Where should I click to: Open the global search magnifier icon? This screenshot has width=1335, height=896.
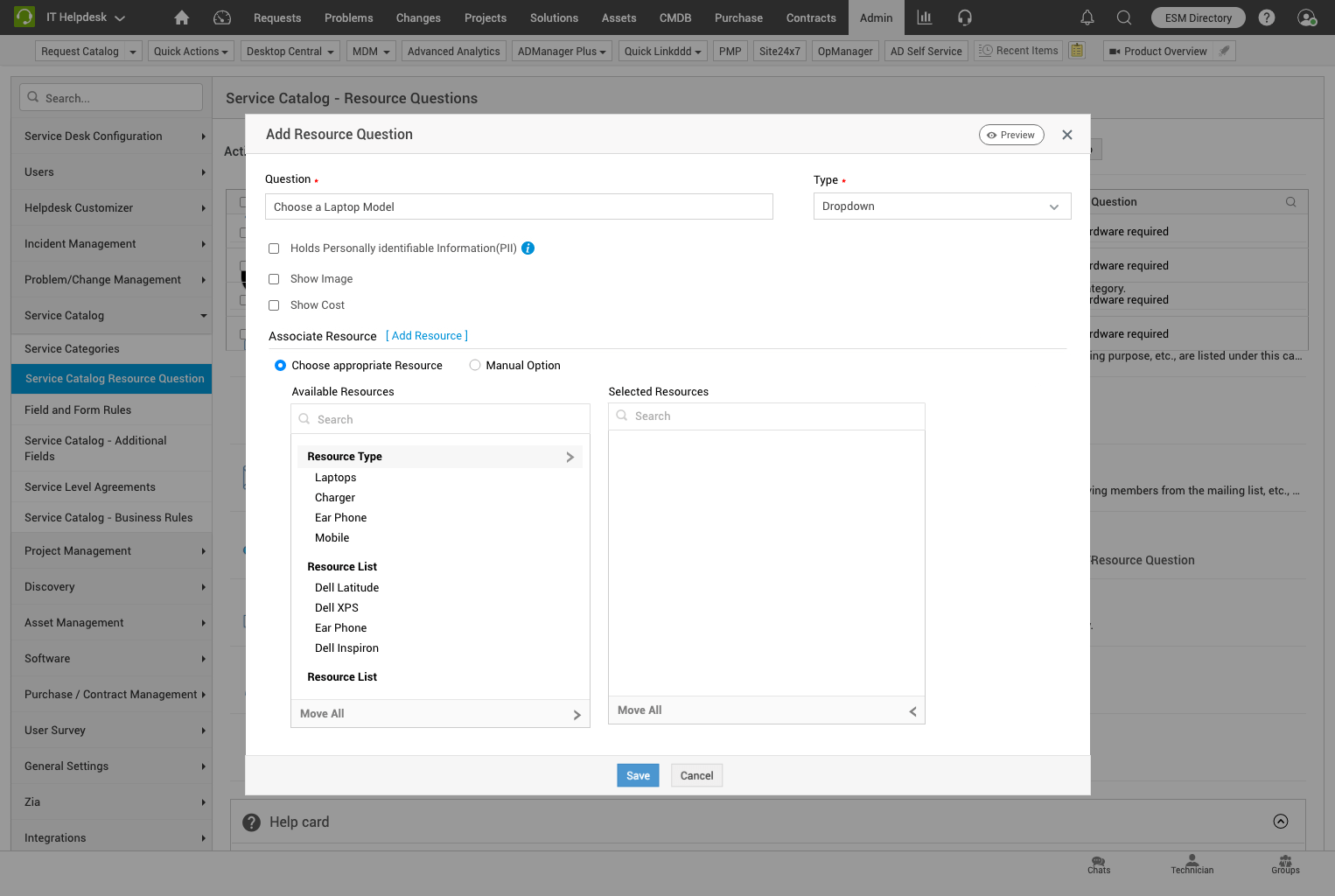click(x=1123, y=17)
